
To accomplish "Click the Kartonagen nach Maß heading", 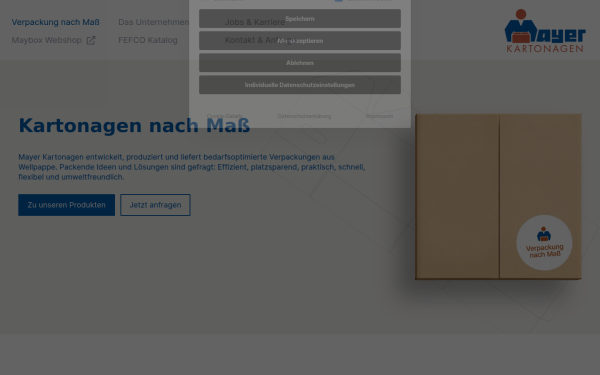I will tap(134, 126).
